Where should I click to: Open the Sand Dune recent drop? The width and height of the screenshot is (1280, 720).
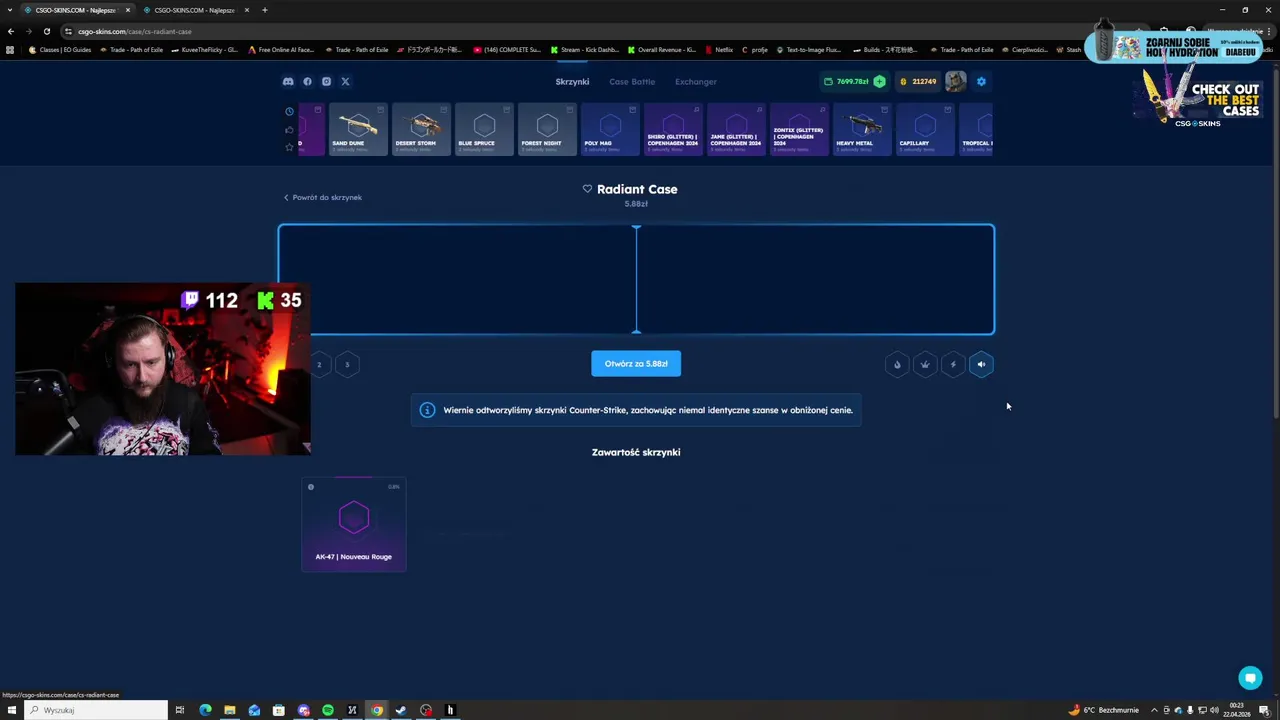[358, 129]
